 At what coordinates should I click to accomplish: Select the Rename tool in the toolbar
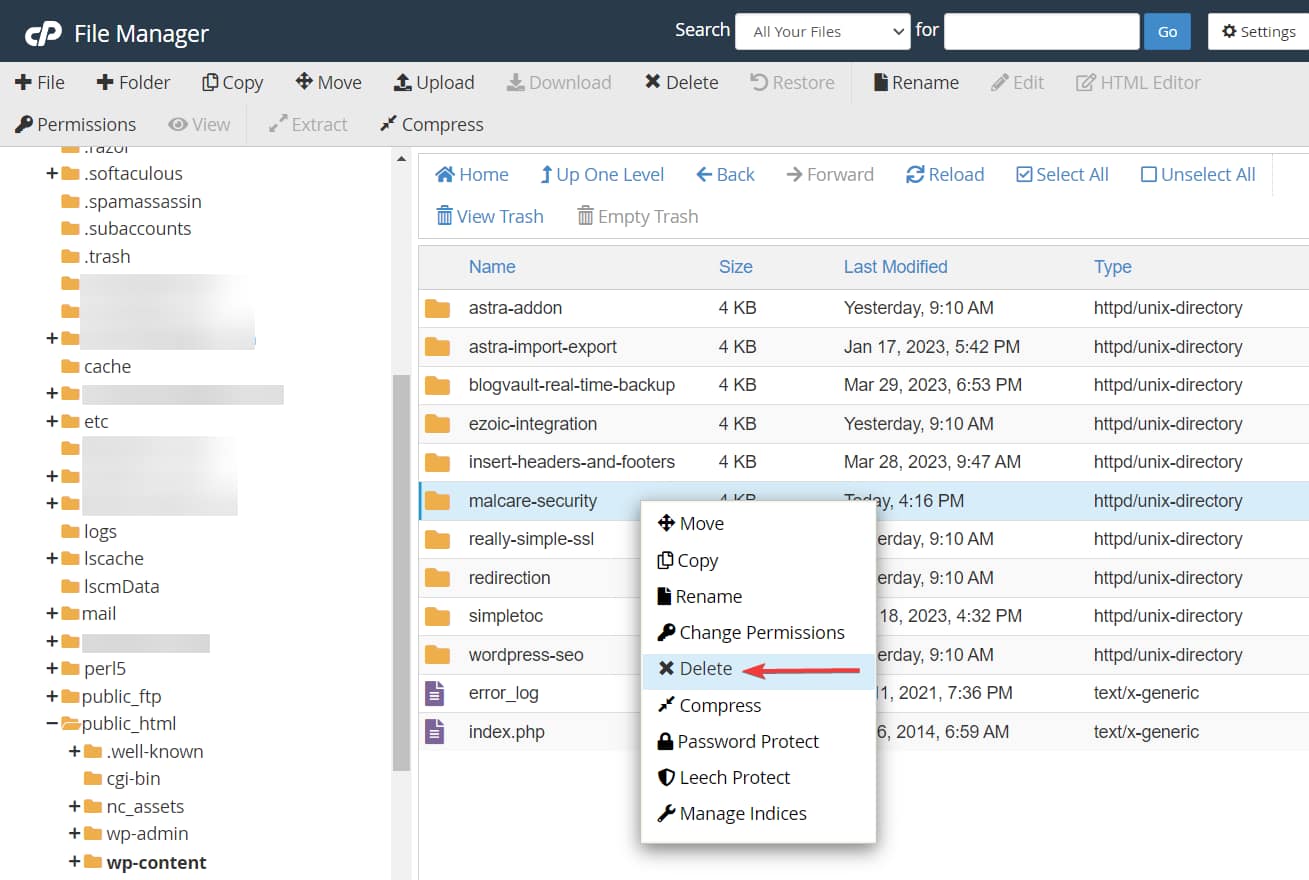coord(914,82)
